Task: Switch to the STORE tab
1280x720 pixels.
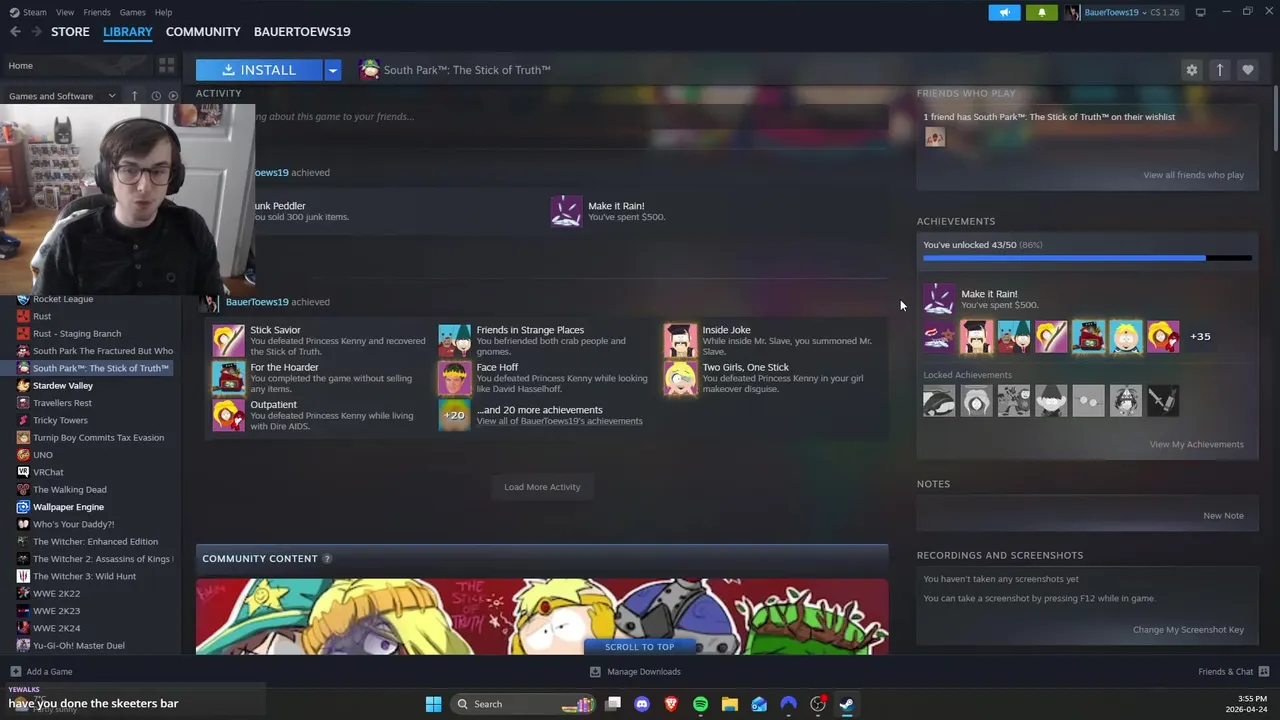Action: click(70, 32)
